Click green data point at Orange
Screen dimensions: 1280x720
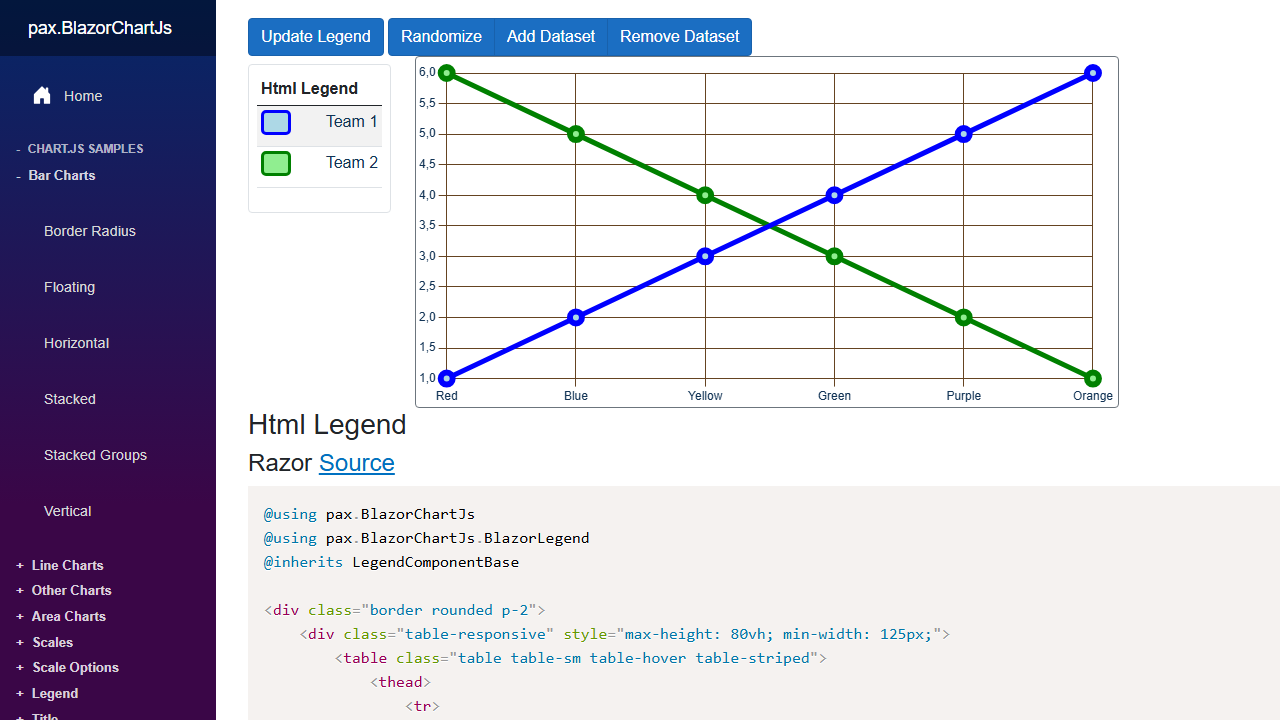click(1093, 378)
